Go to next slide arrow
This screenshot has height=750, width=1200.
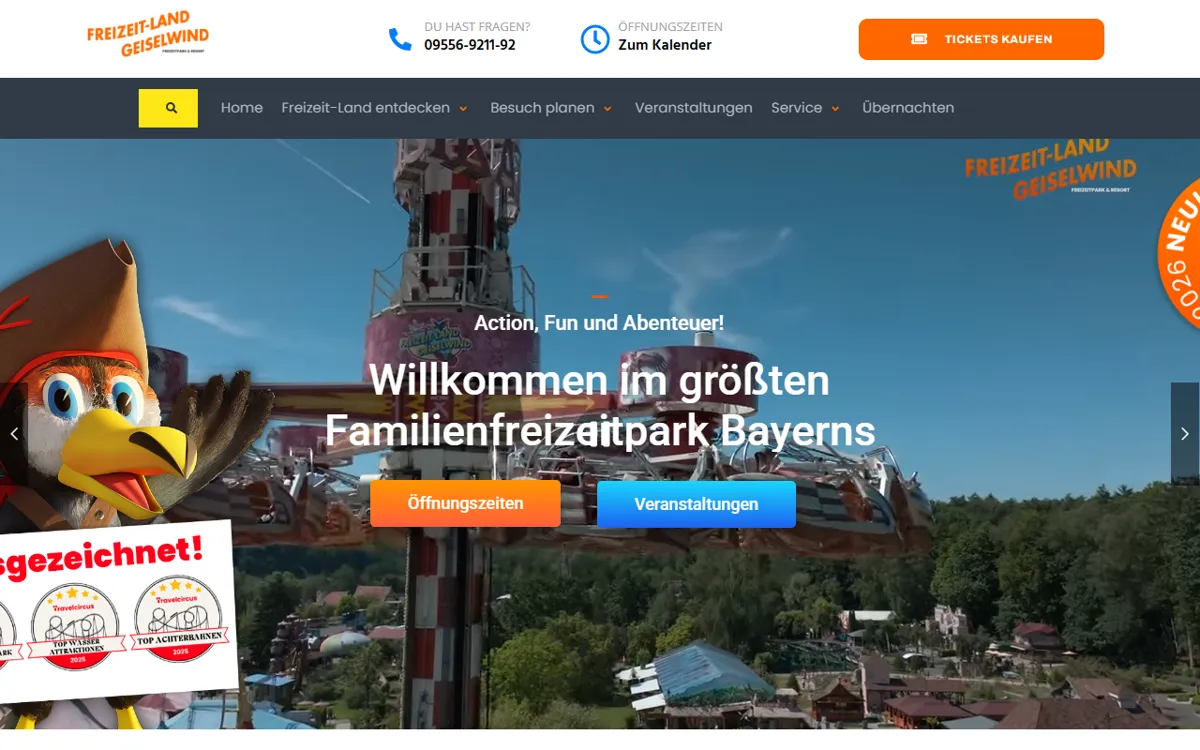(x=1185, y=434)
